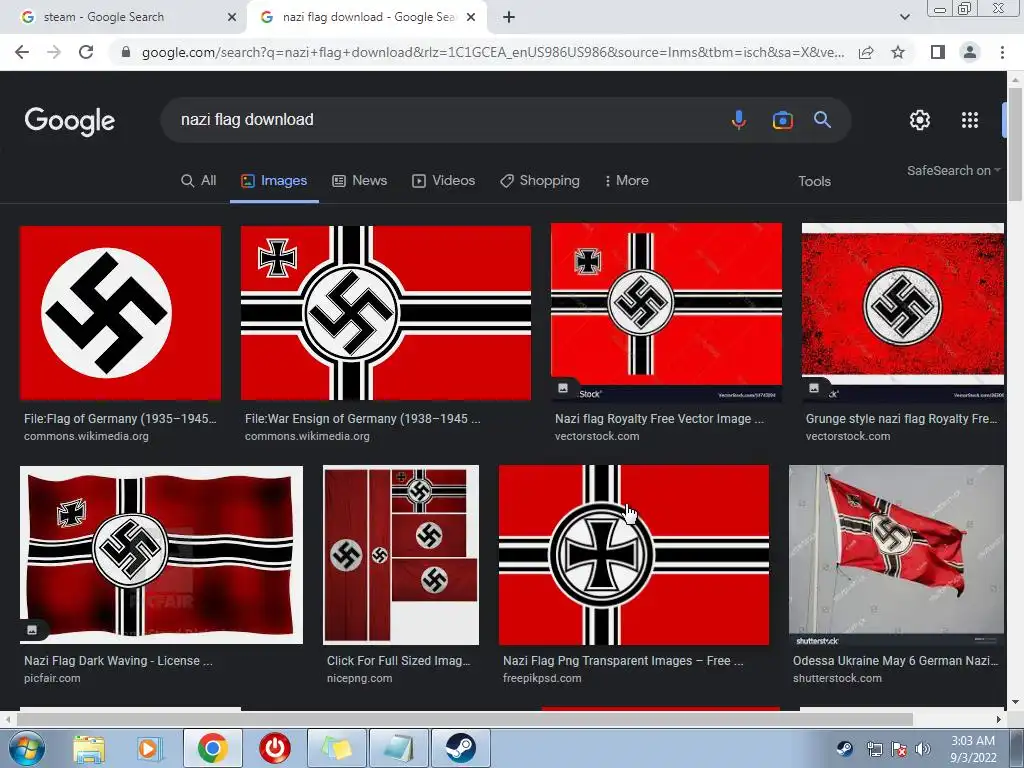Click Steam icon in system tray
The image size is (1024, 768).
coord(844,748)
